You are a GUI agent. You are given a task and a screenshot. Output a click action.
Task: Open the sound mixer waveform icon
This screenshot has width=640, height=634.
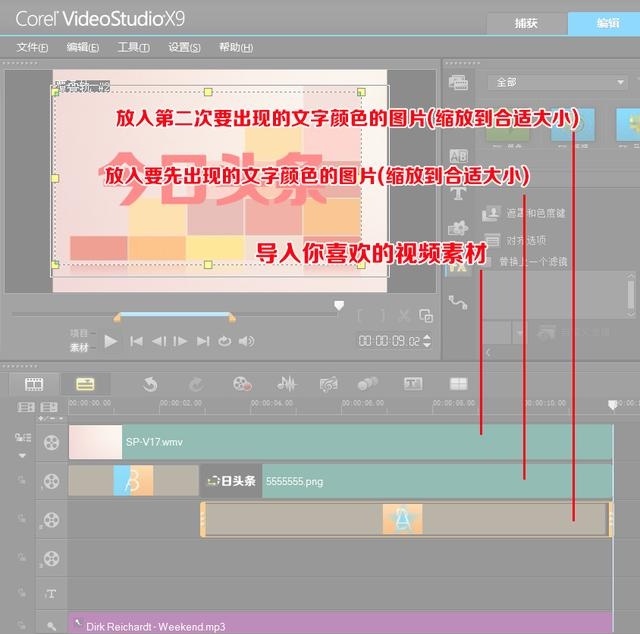pos(287,384)
